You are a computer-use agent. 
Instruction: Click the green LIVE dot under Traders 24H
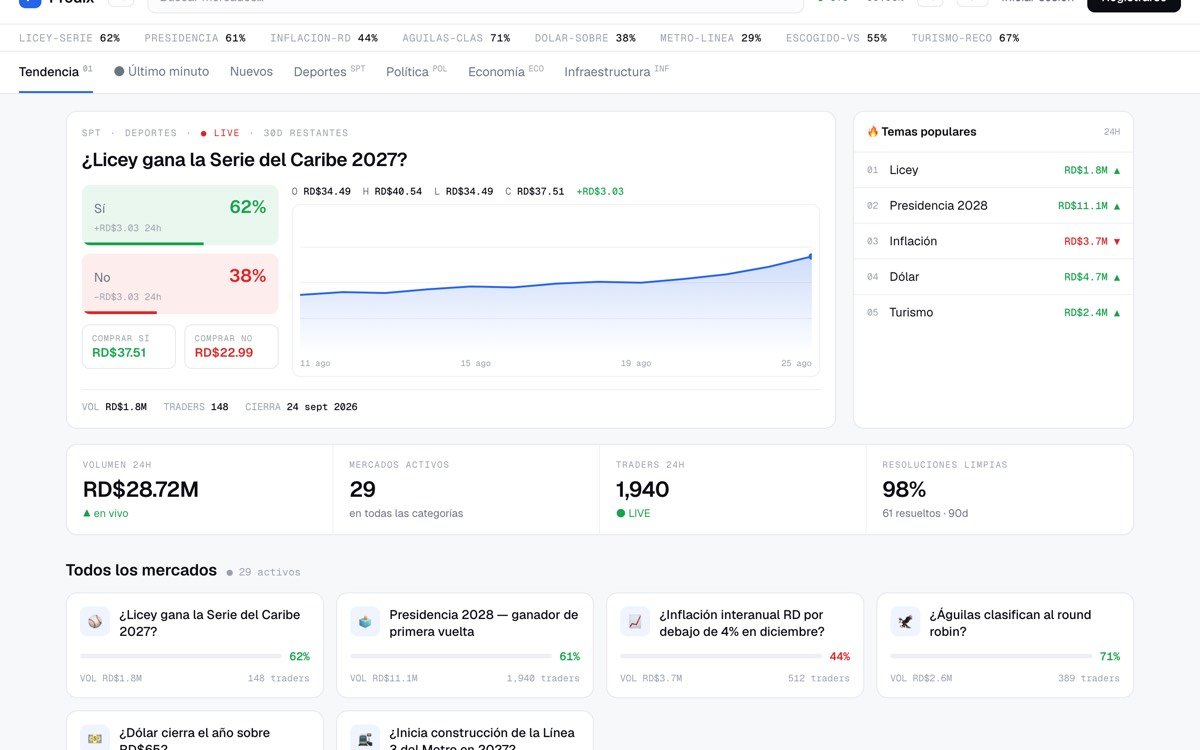tap(620, 513)
